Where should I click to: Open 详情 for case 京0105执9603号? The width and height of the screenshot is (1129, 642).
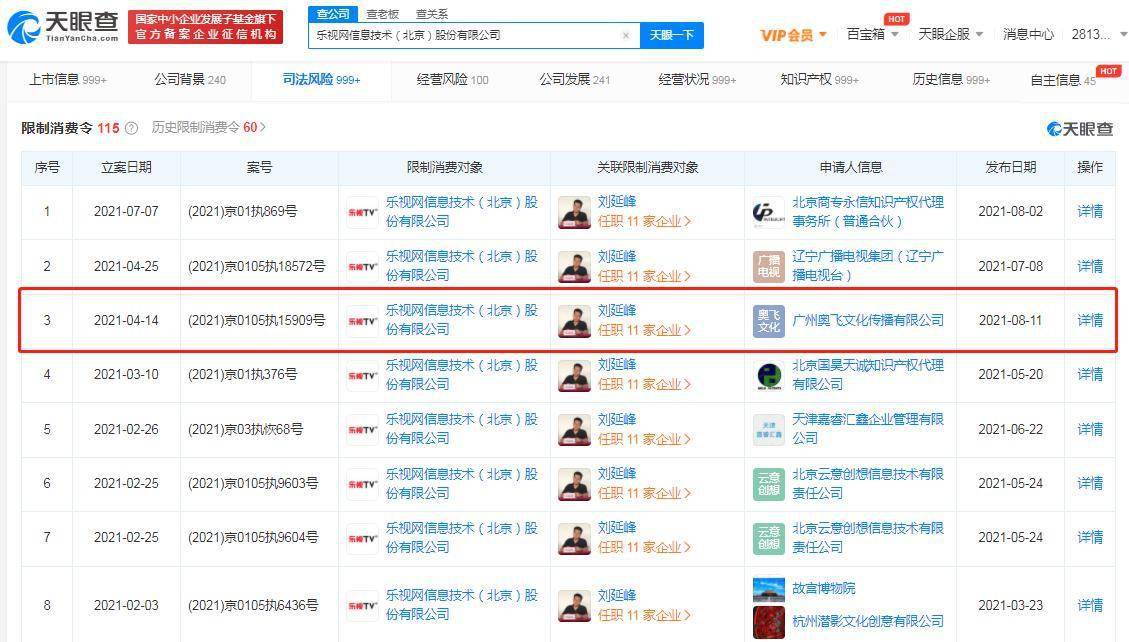1089,484
